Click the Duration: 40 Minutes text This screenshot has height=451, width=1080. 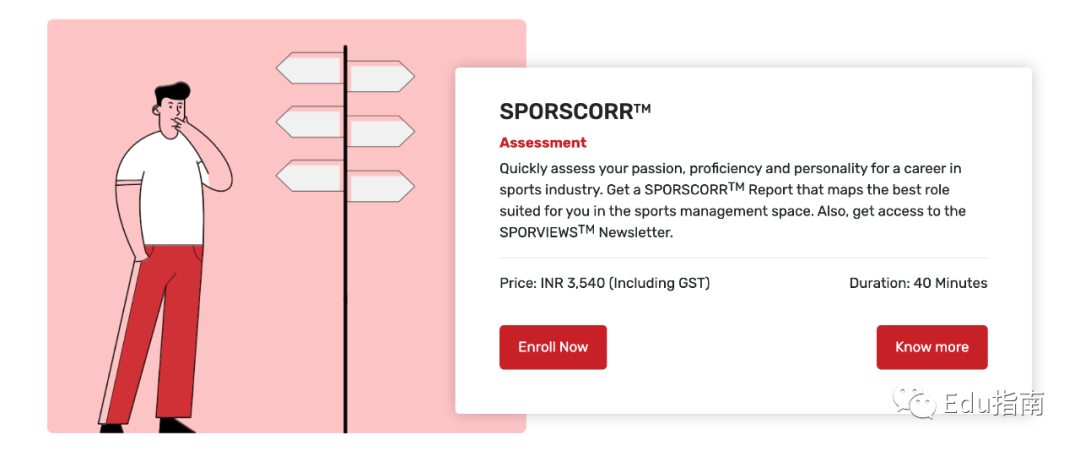(918, 283)
